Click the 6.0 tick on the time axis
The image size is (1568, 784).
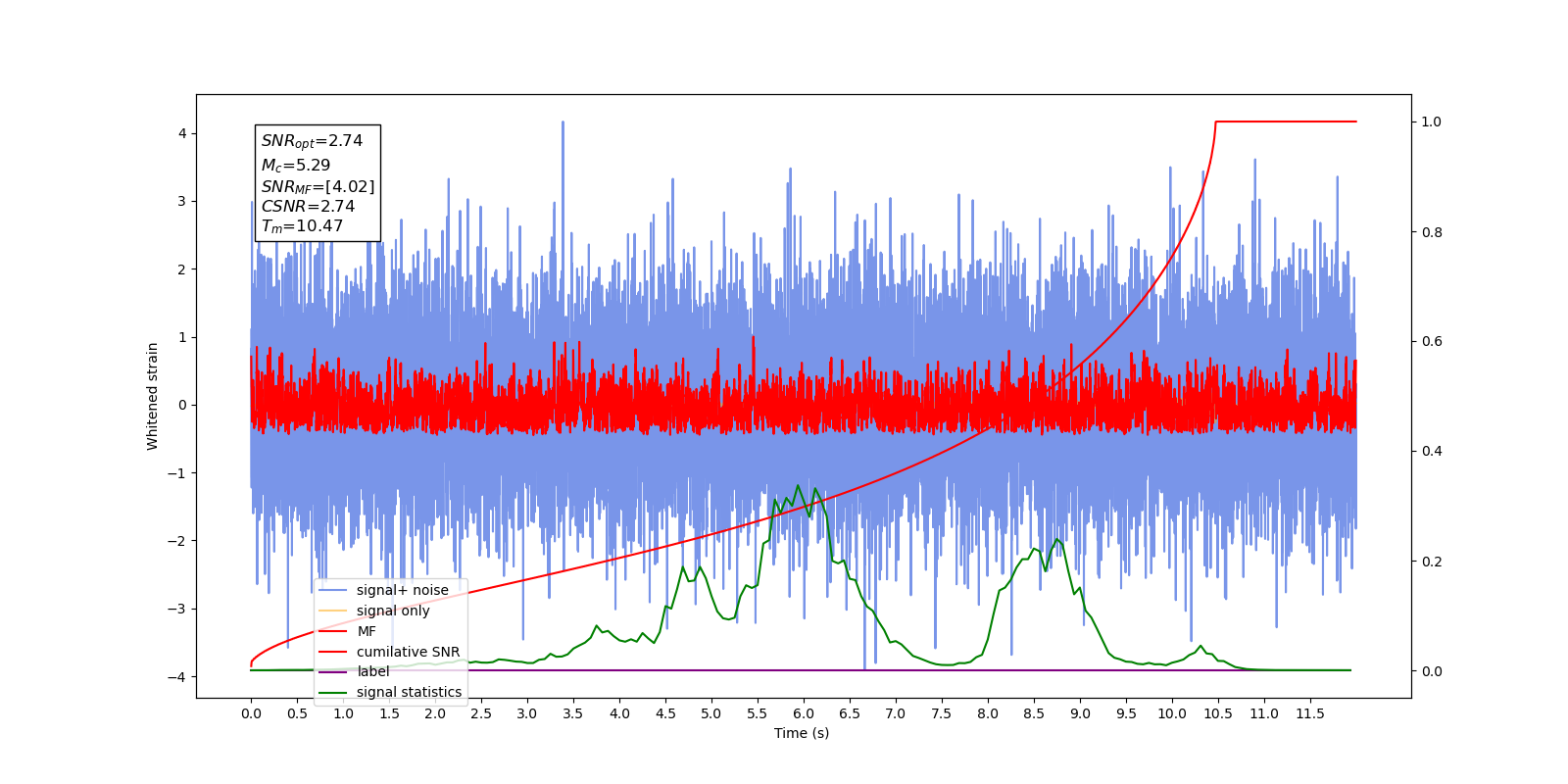pyautogui.click(x=804, y=713)
